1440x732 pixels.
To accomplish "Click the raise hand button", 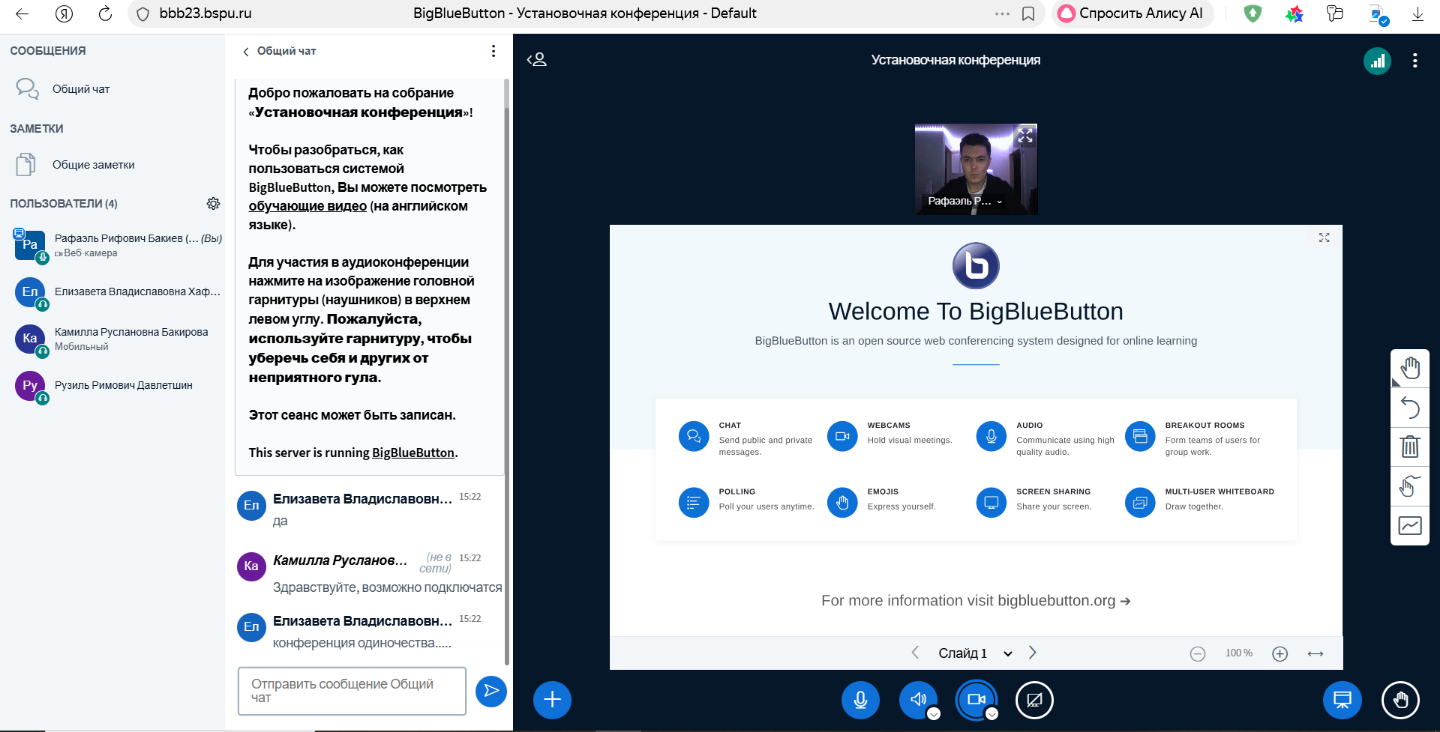I will [1401, 700].
